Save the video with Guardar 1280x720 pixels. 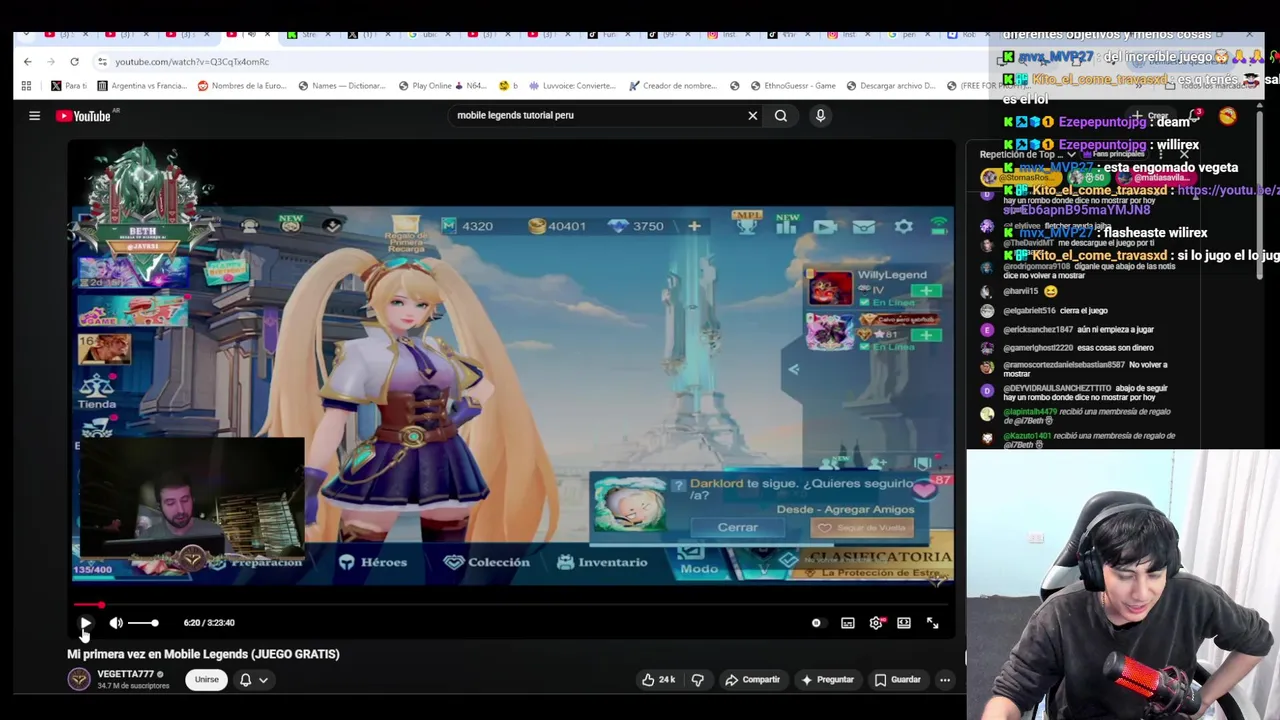point(897,680)
